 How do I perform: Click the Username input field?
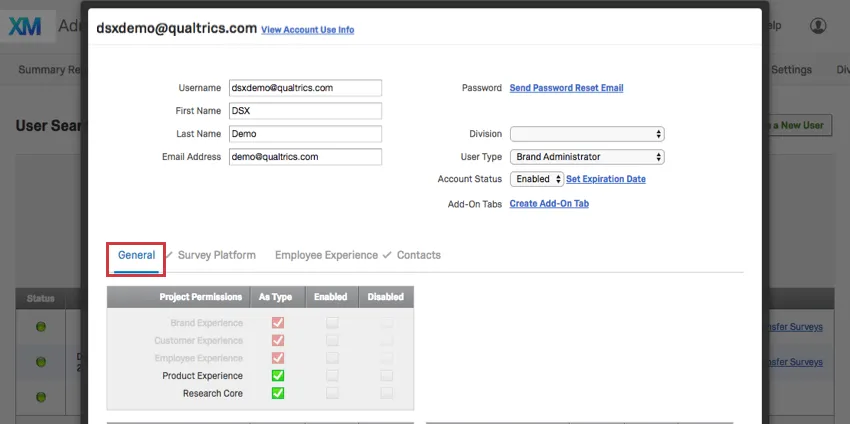click(x=305, y=88)
